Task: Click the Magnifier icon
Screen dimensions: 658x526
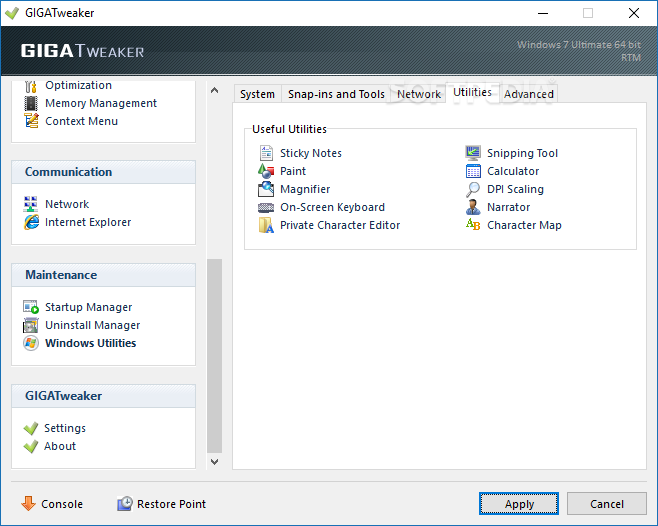Action: click(266, 189)
